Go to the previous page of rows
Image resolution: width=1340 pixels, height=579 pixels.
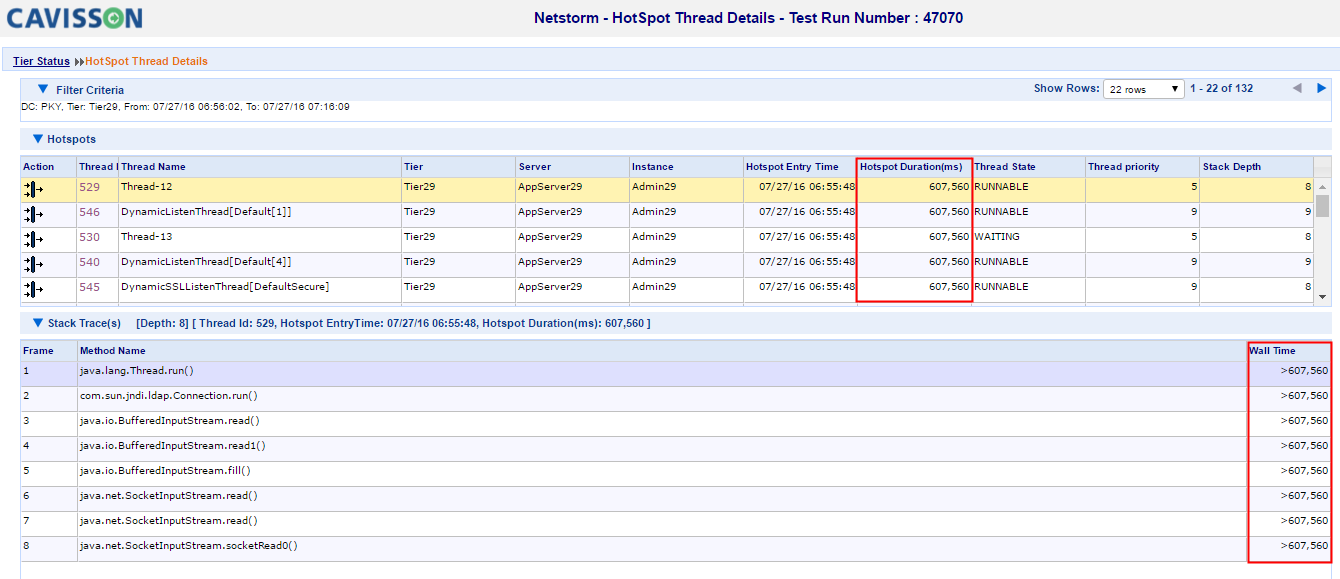[1297, 88]
